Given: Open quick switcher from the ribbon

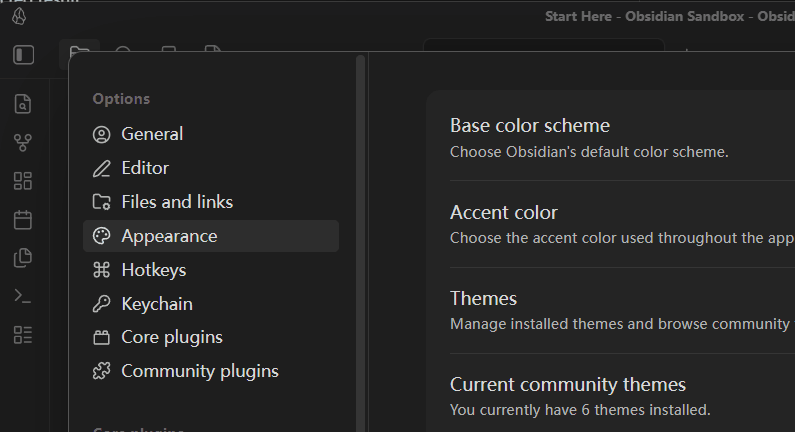Looking at the screenshot, I should (x=23, y=104).
